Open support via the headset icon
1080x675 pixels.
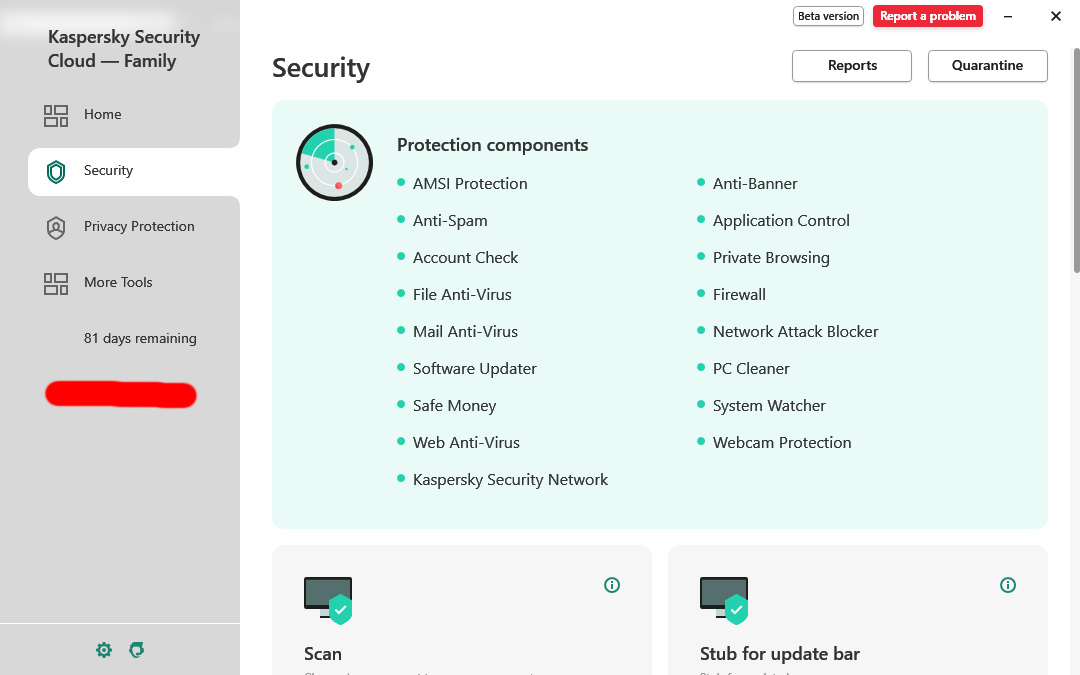[137, 650]
